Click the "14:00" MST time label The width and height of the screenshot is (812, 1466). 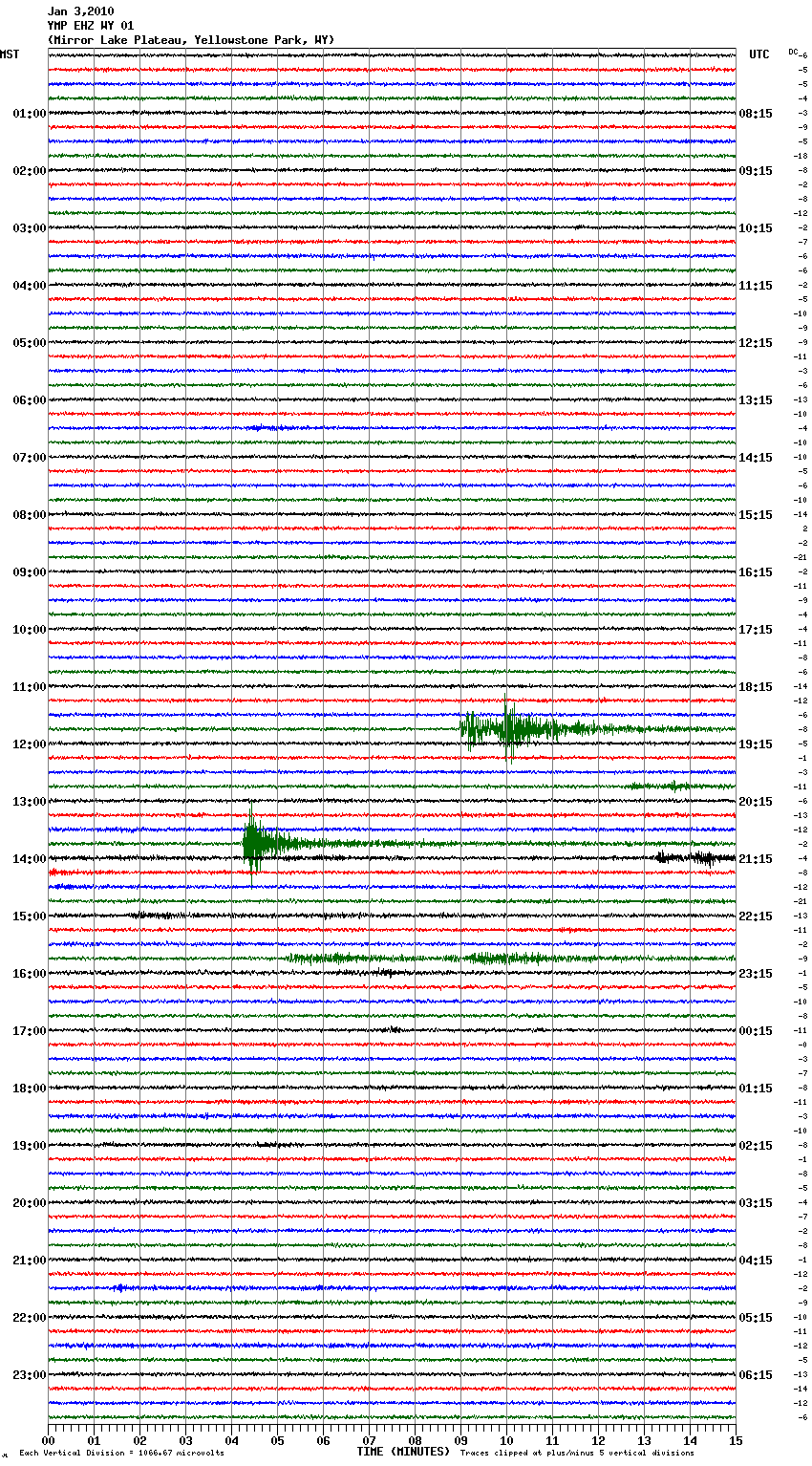pyautogui.click(x=30, y=859)
